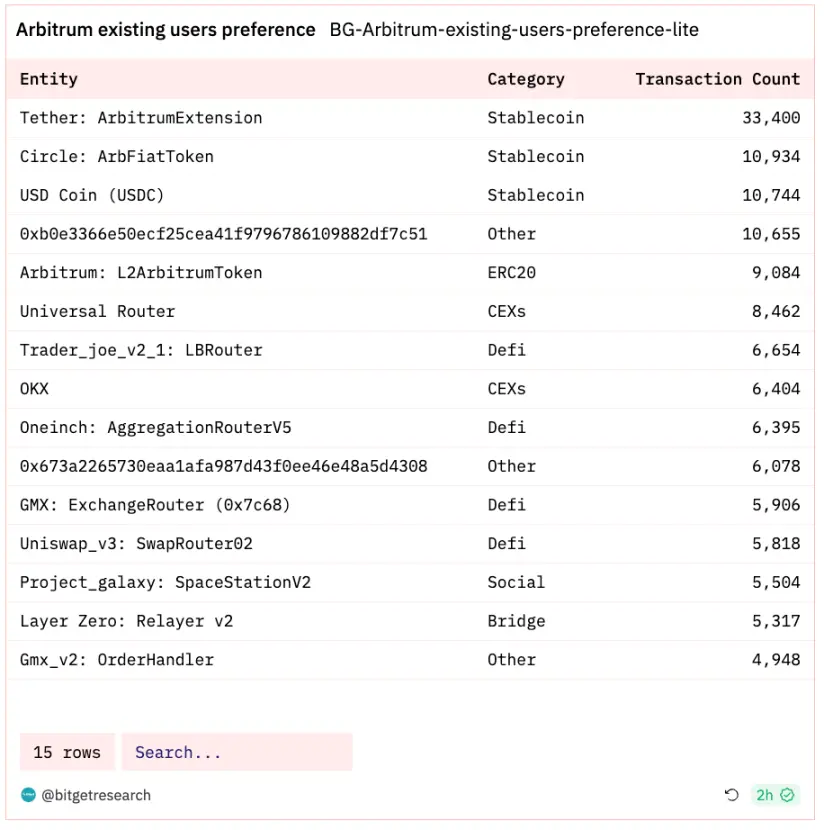Open the @bitgetresearch profile link

96,795
